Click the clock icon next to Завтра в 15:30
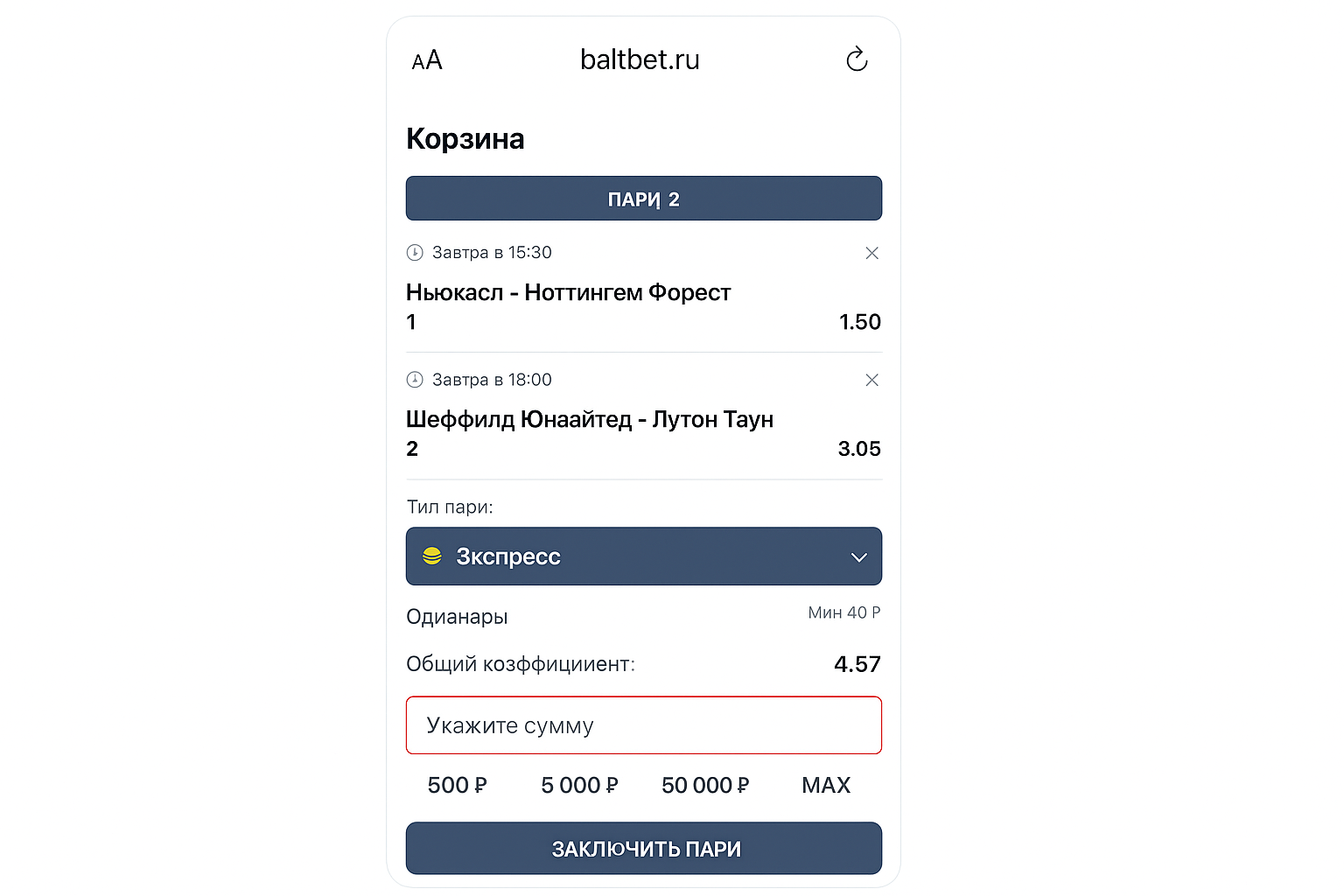Screen dimensions: 1344x896 [415, 252]
